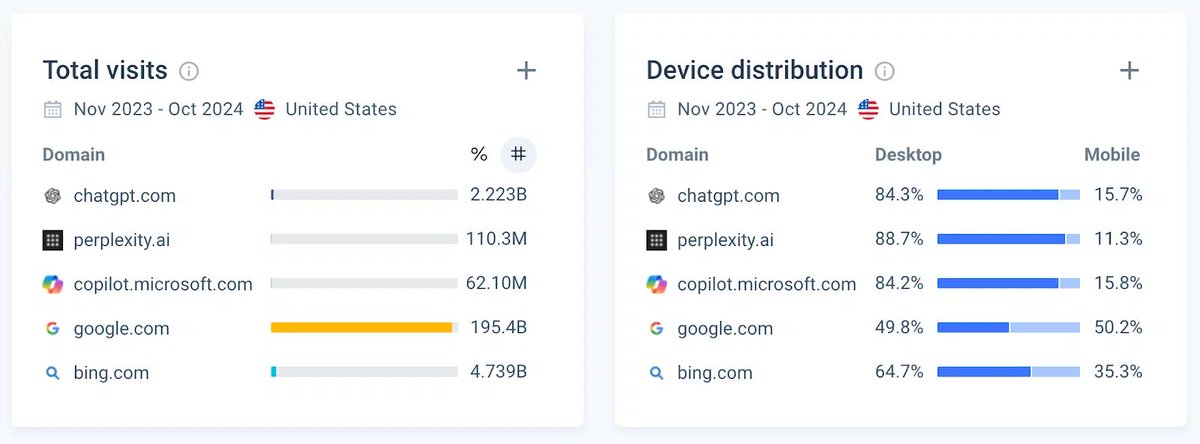Screen dimensions: 1200x444
Task: Click the plus icon on Device distribution card
Action: 1129,70
